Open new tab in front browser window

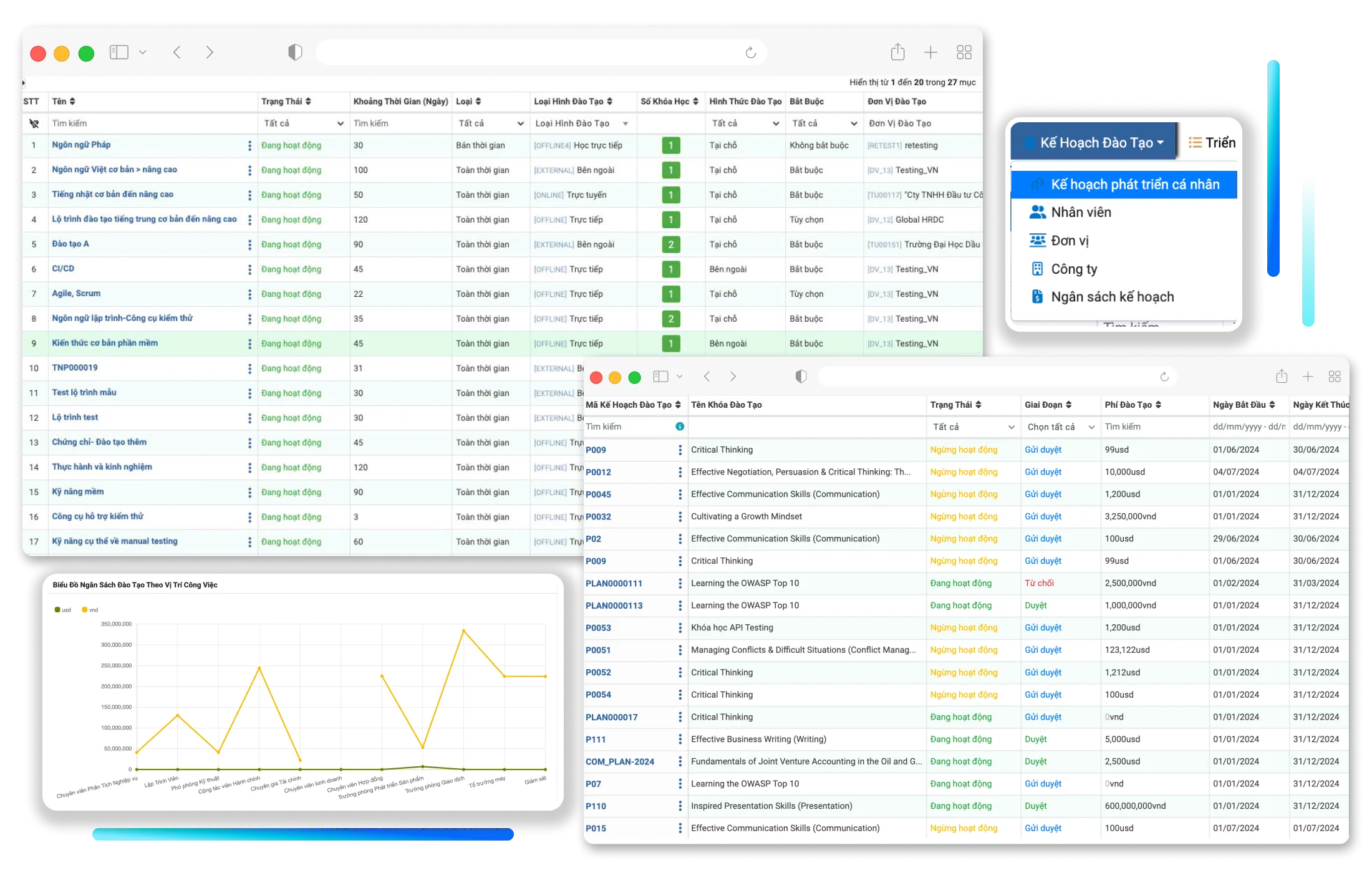(1308, 377)
